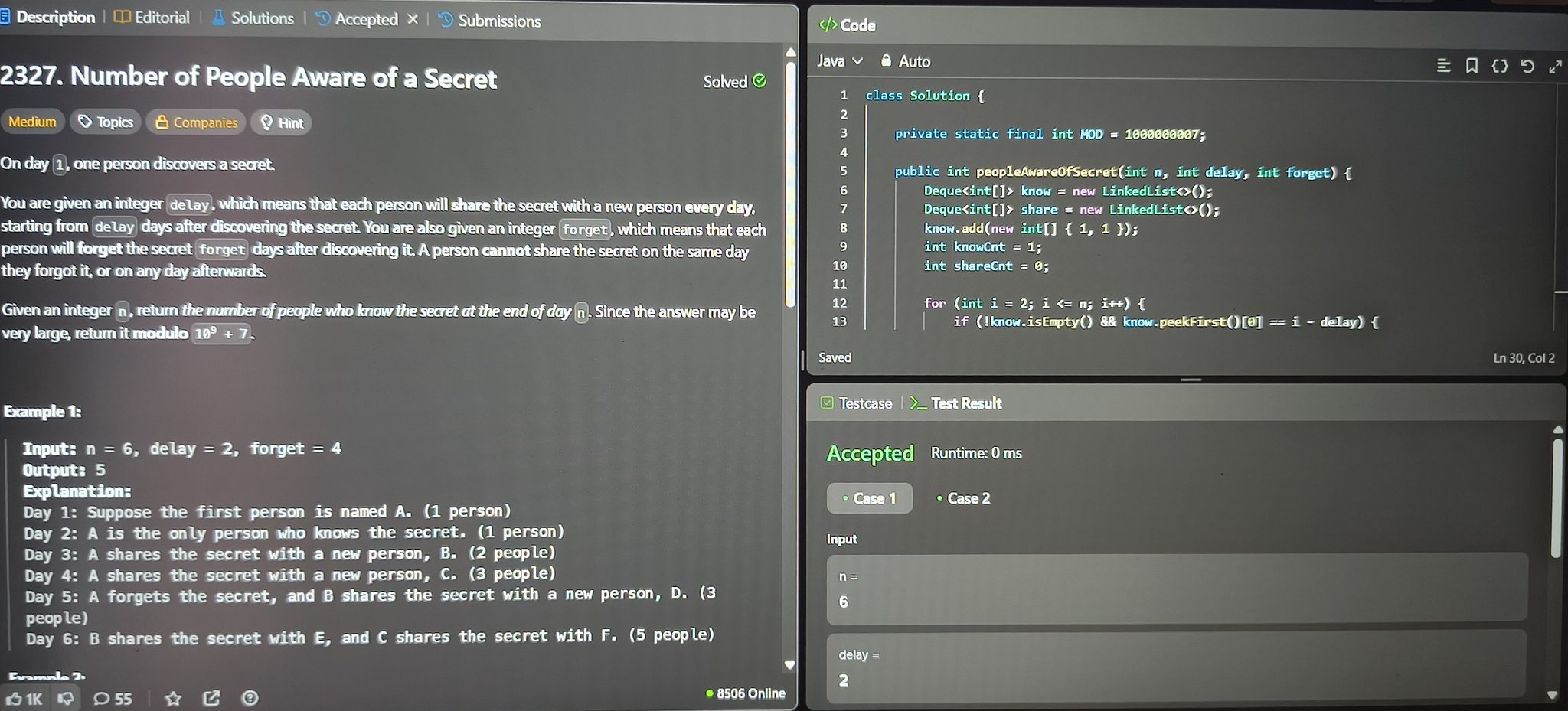Screen dimensions: 1568x711
Task: Click the 'Saved' status text
Action: (x=835, y=357)
